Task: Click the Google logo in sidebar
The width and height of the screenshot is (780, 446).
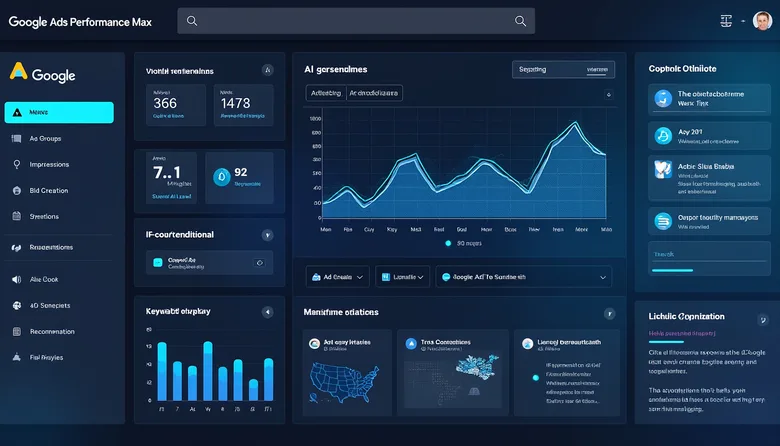Action: [x=43, y=74]
